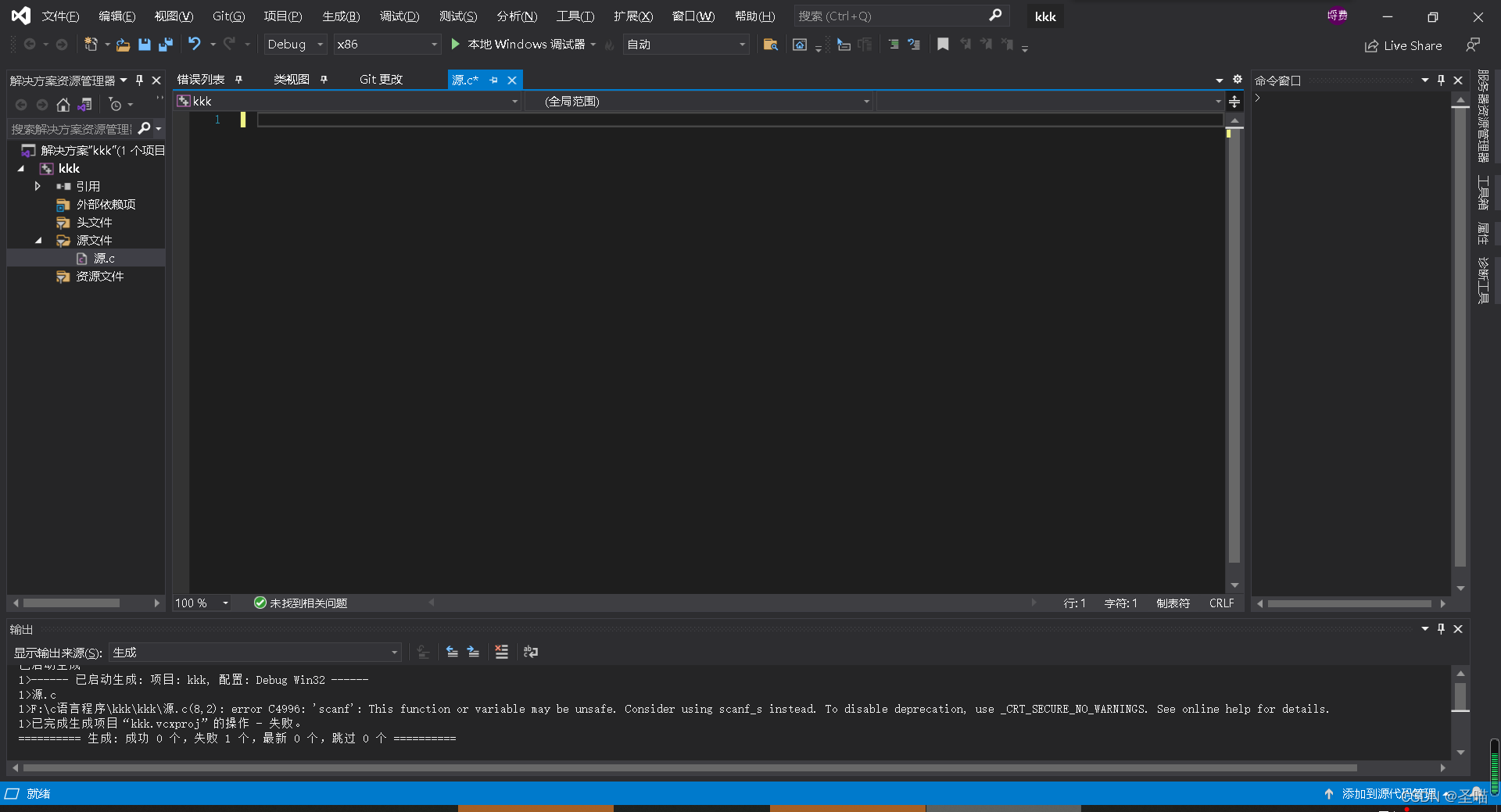The height and width of the screenshot is (812, 1501).
Task: Click the magnifier icon in the top search box
Action: (x=995, y=16)
